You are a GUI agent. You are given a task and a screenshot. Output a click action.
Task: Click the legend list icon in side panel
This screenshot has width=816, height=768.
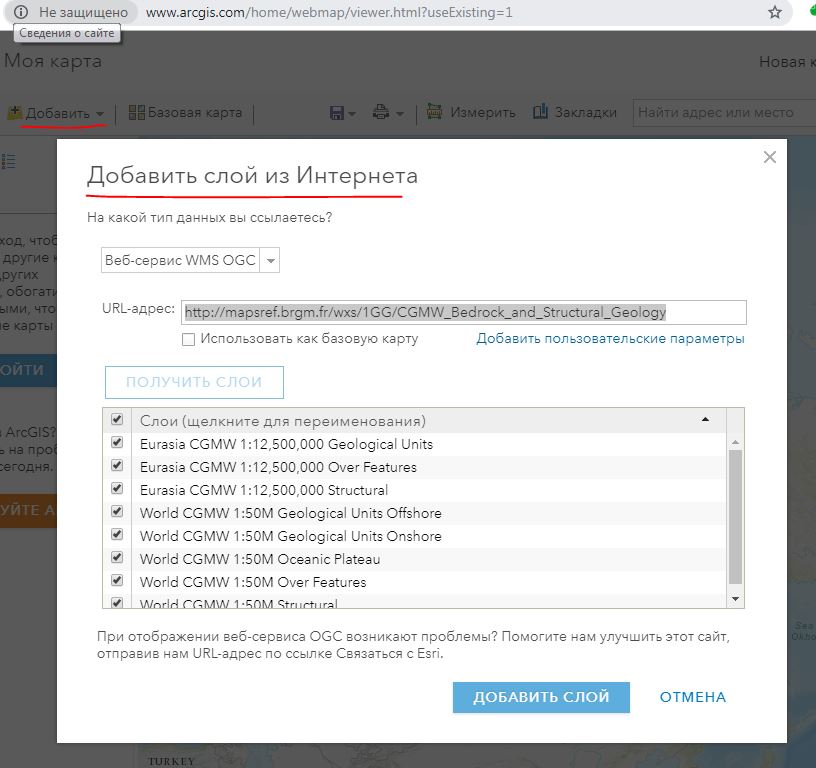9,162
